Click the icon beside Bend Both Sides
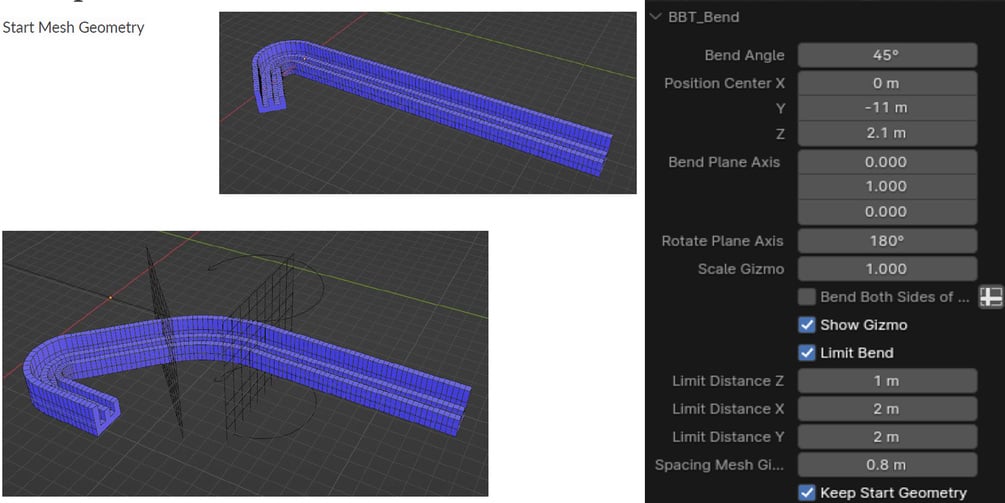Image resolution: width=1005 pixels, height=503 pixels. pyautogui.click(x=991, y=297)
